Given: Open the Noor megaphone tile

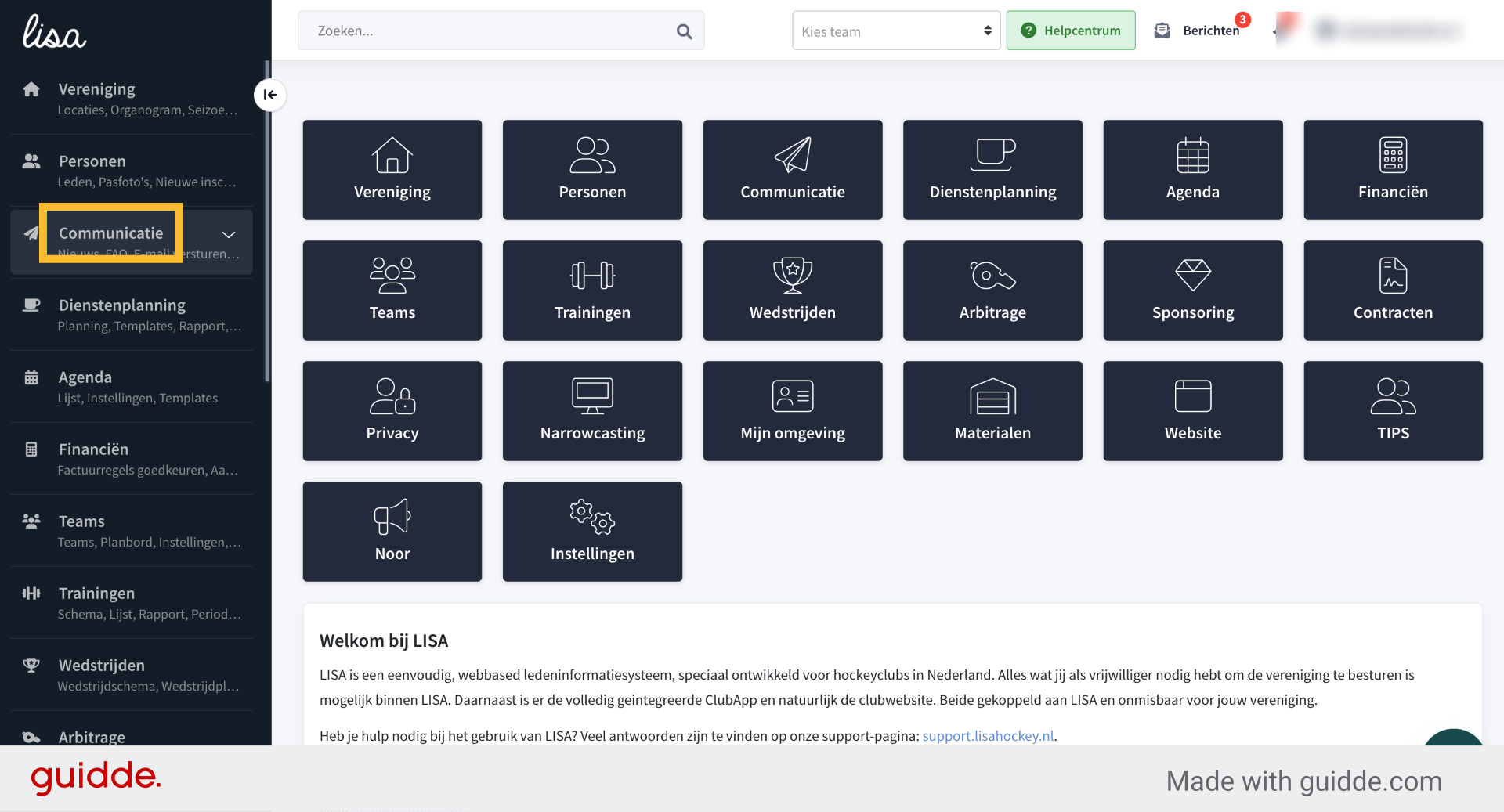Looking at the screenshot, I should tap(392, 532).
